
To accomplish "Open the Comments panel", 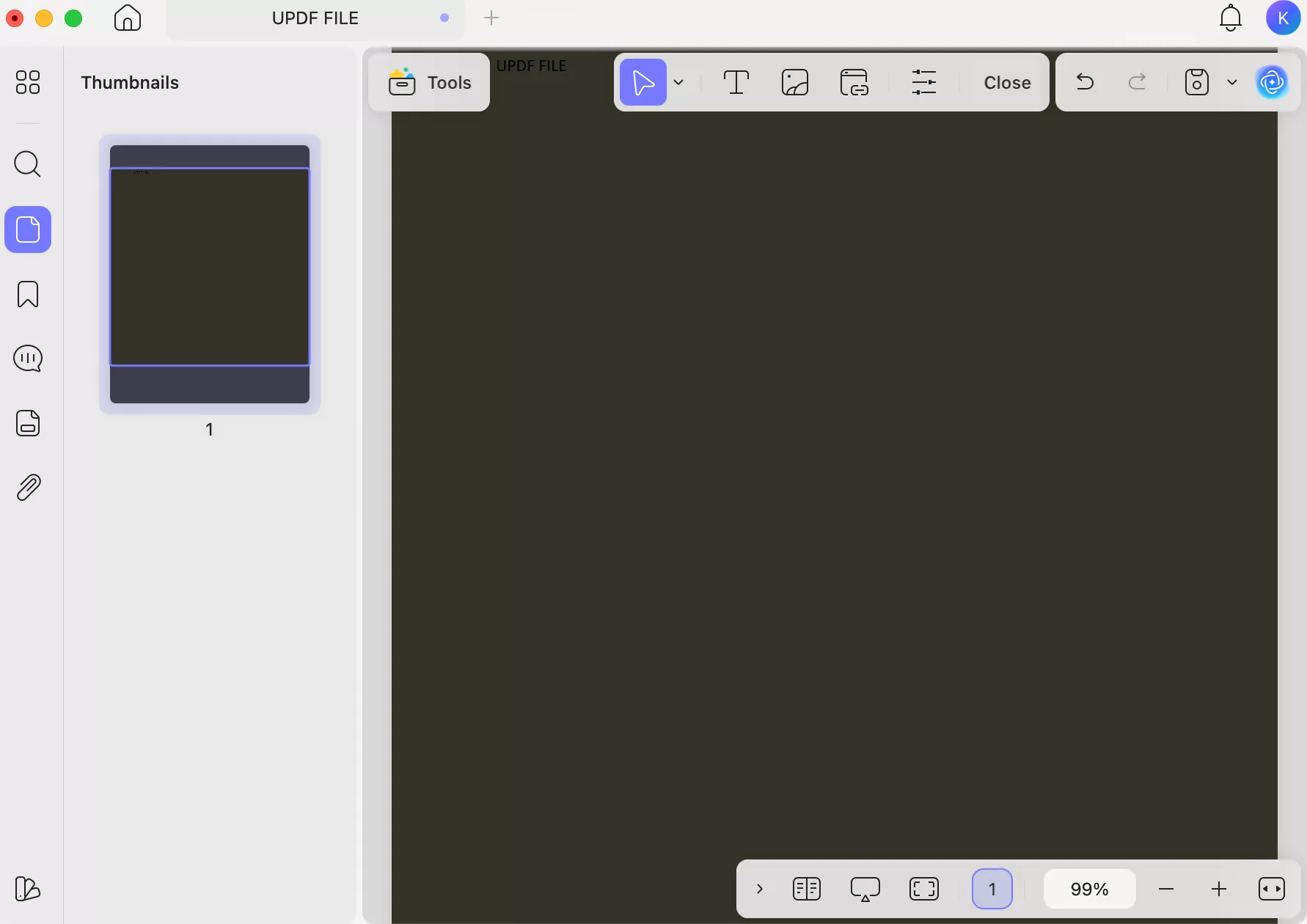I will (27, 359).
